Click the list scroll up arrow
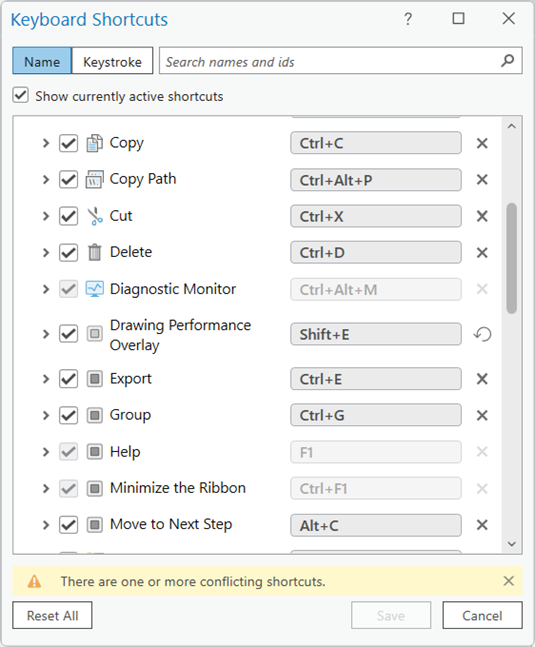The height and width of the screenshot is (647, 535). 512,126
